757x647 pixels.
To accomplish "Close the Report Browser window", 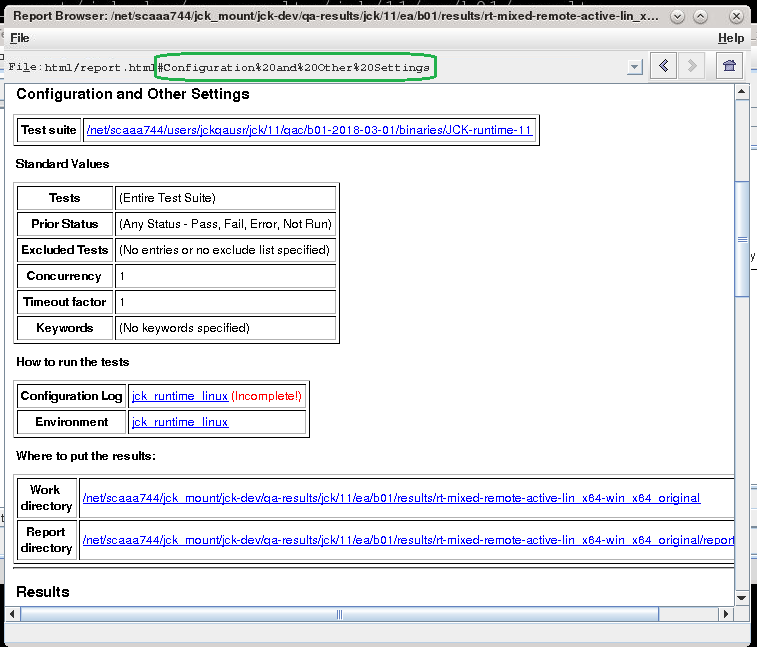I will coord(735,17).
